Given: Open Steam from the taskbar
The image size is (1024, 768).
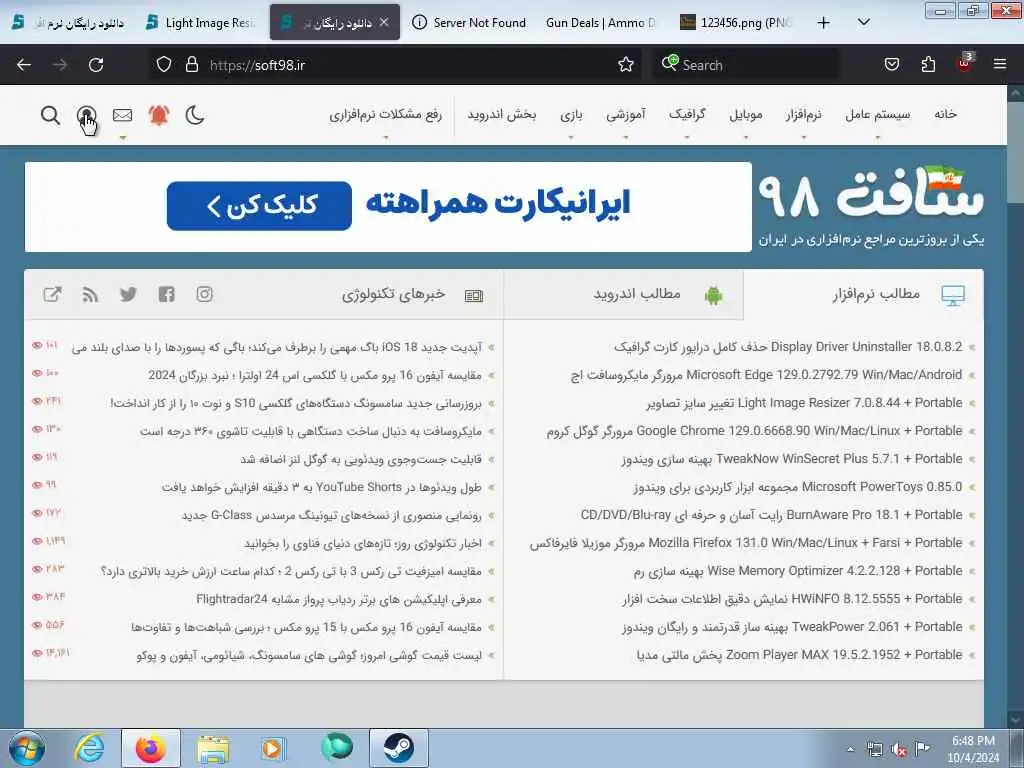Looking at the screenshot, I should (x=398, y=748).
